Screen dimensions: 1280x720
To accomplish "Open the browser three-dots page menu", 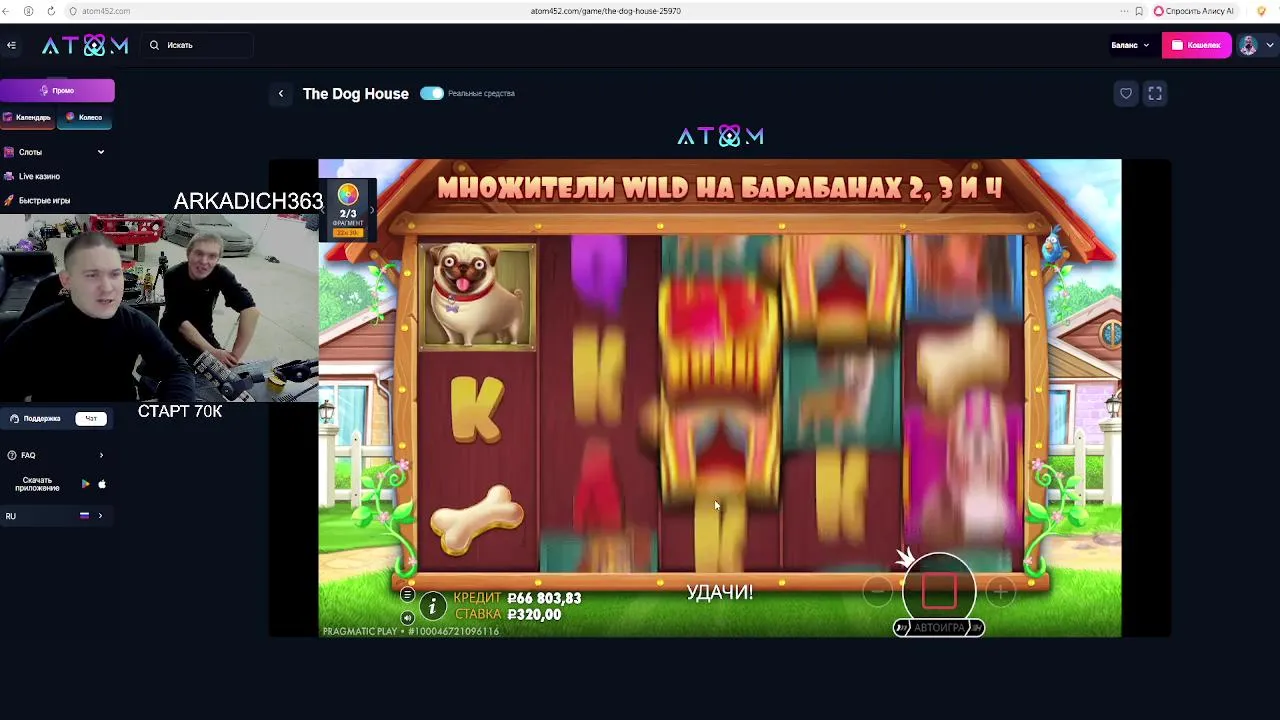I will tap(1124, 11).
